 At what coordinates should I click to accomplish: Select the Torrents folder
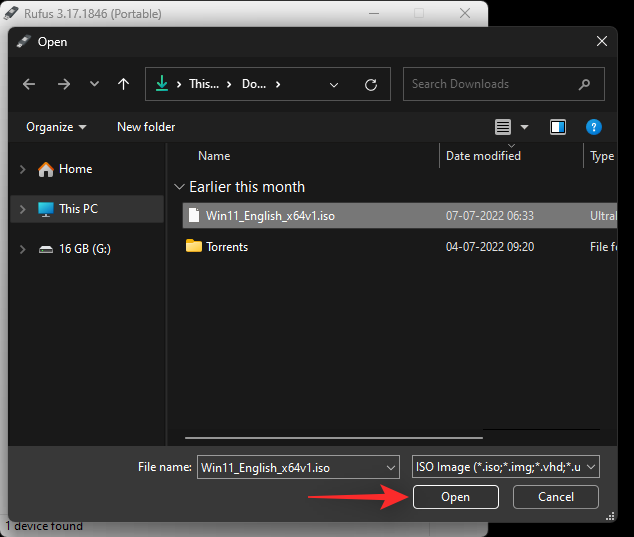[227, 247]
